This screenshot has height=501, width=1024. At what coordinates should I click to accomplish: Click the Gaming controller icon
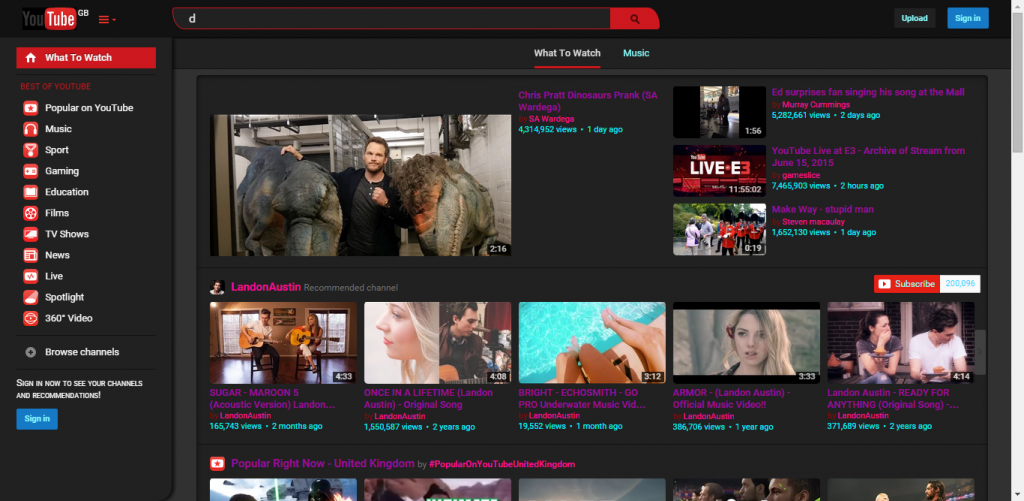tap(30, 171)
